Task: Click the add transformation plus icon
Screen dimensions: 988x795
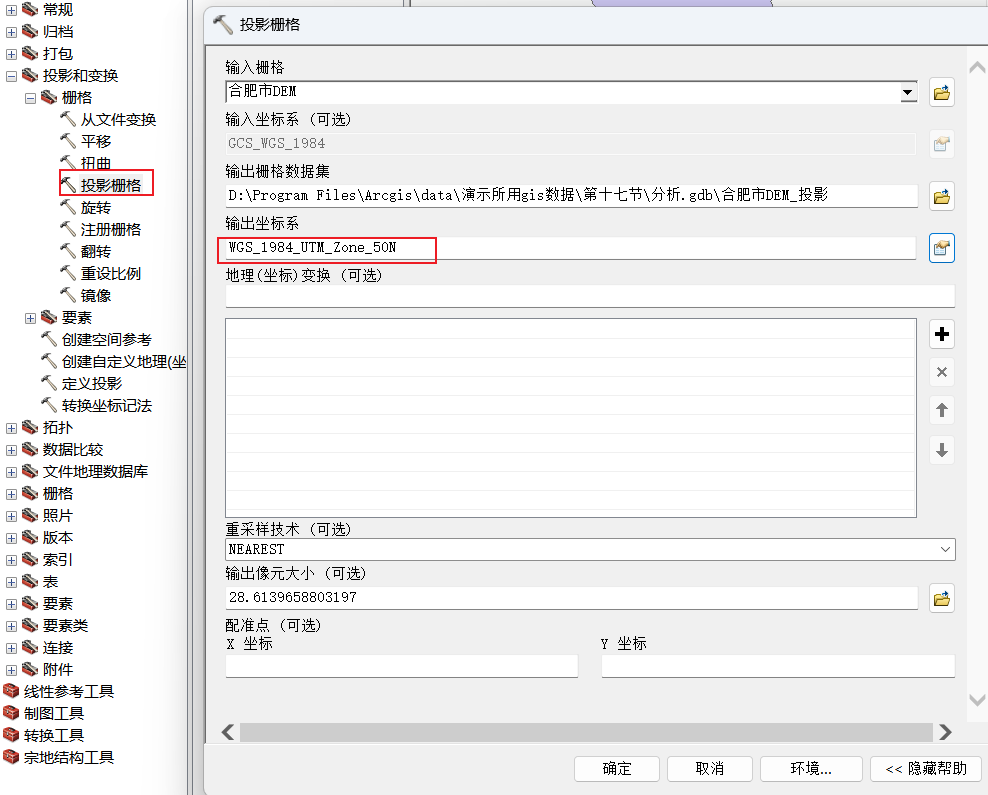Action: [x=941, y=334]
